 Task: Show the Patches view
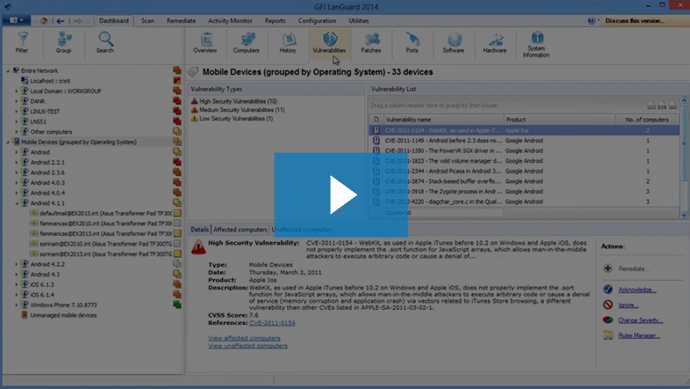click(371, 43)
